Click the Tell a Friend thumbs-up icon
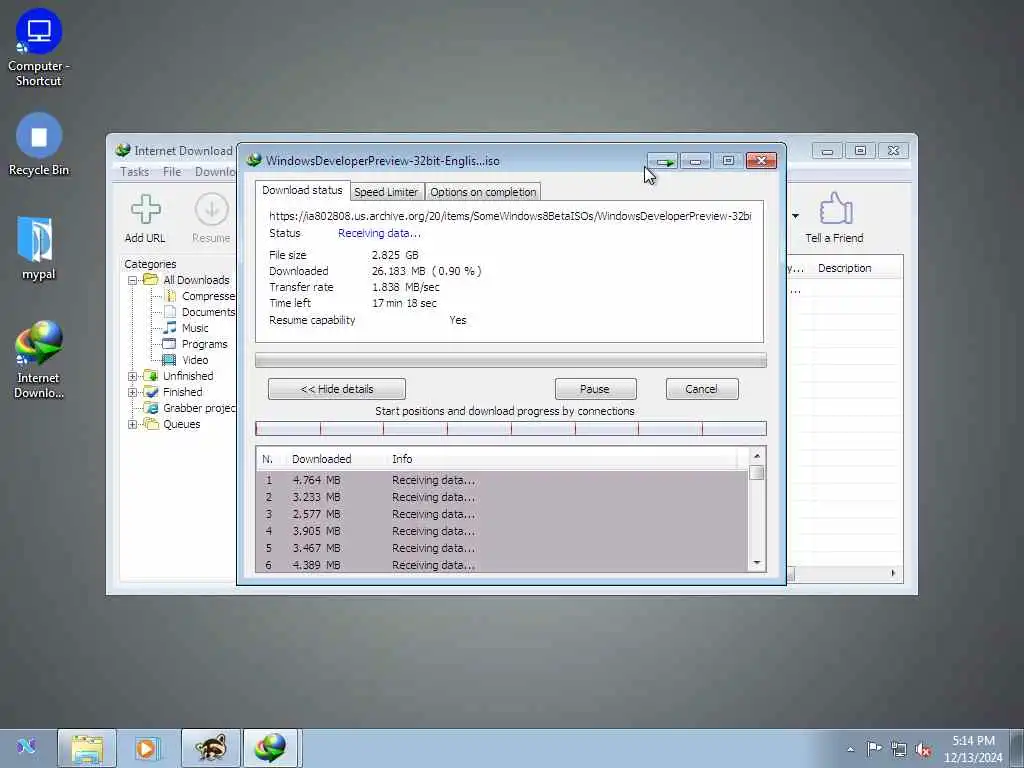Image resolution: width=1024 pixels, height=768 pixels. pos(835,208)
